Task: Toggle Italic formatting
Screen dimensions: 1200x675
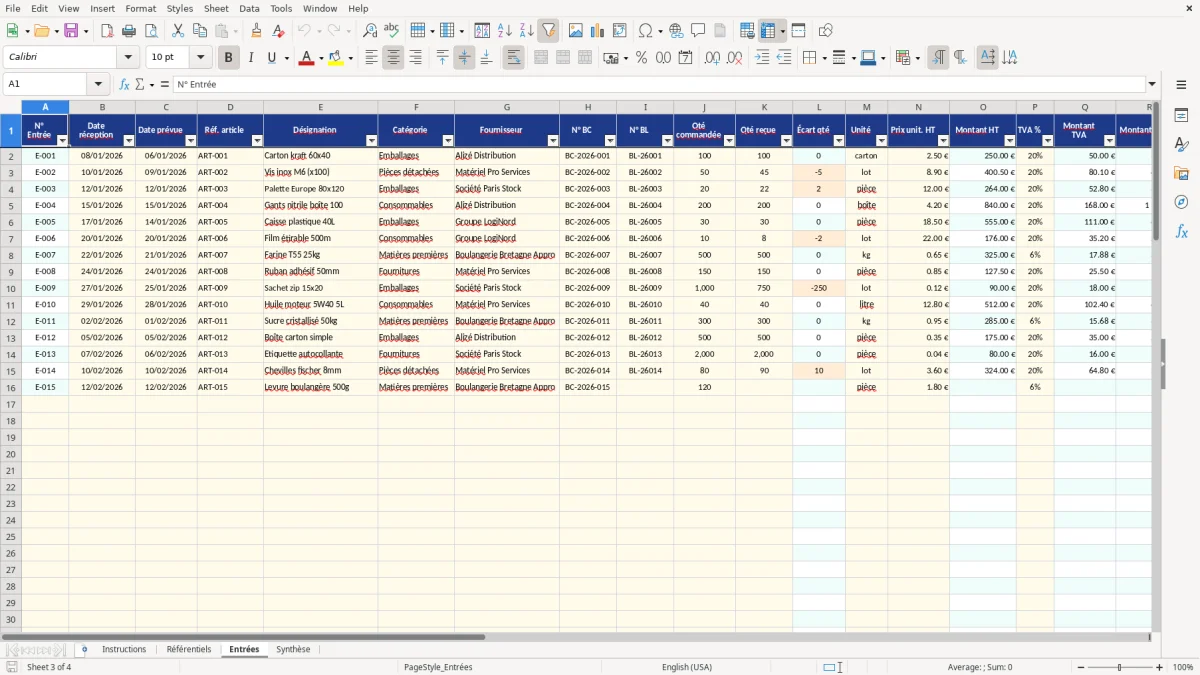Action: (x=250, y=58)
